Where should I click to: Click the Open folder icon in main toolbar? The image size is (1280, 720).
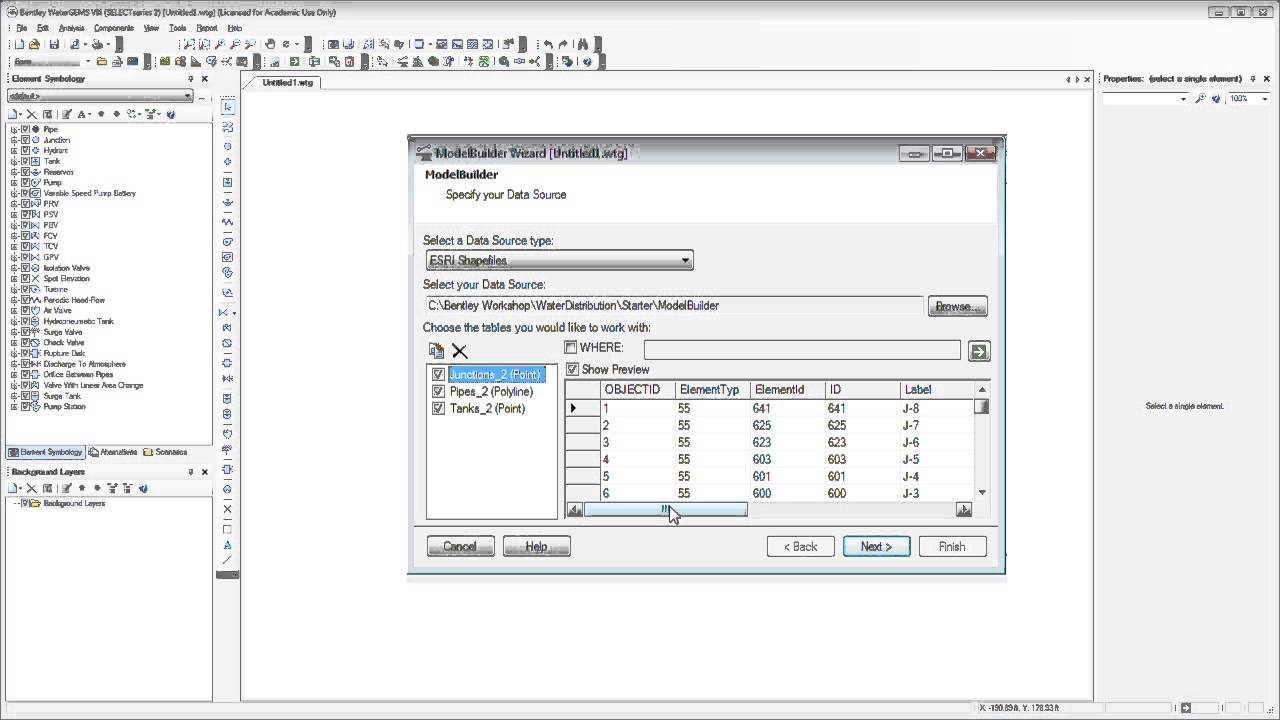click(34, 44)
